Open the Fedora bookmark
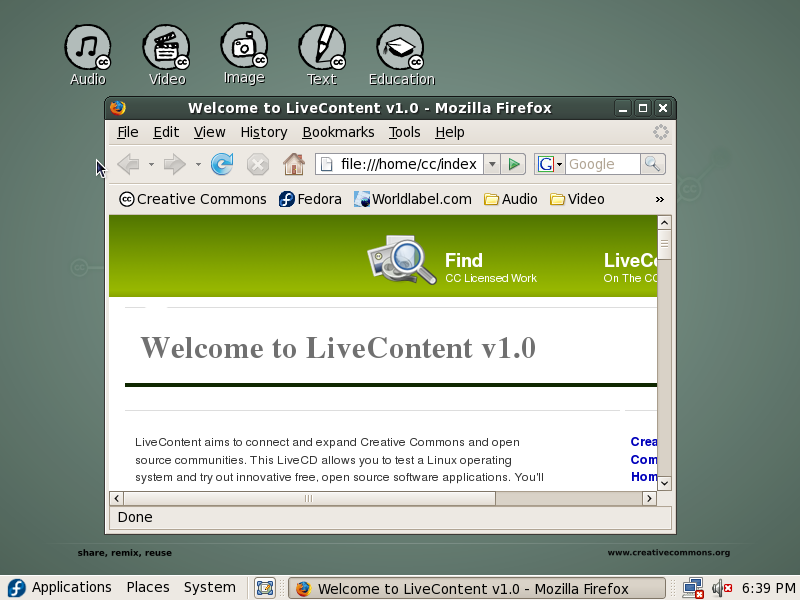 pyautogui.click(x=310, y=199)
